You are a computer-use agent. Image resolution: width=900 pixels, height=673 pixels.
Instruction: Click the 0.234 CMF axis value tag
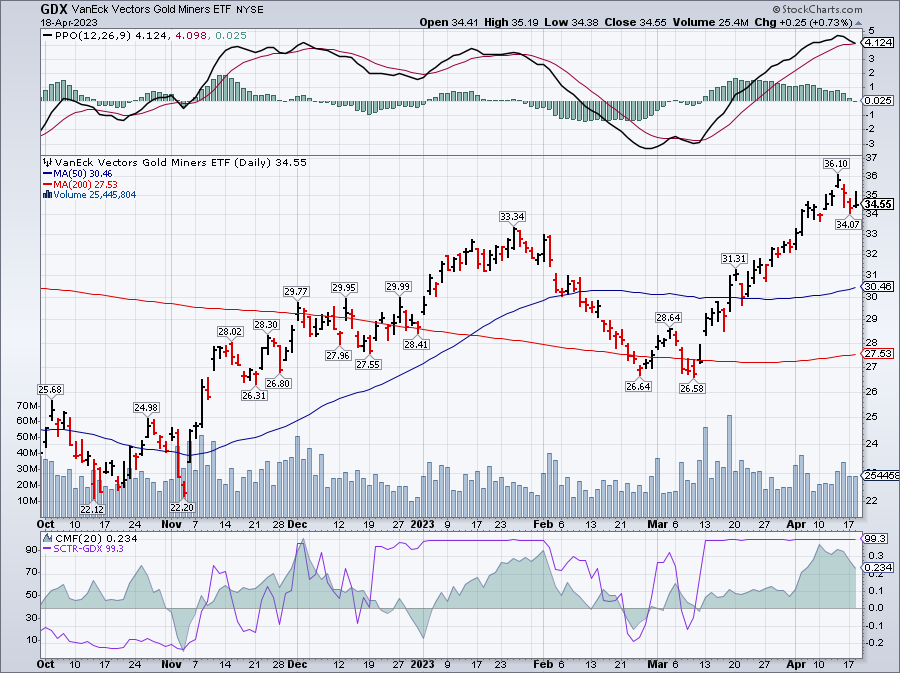pos(878,567)
